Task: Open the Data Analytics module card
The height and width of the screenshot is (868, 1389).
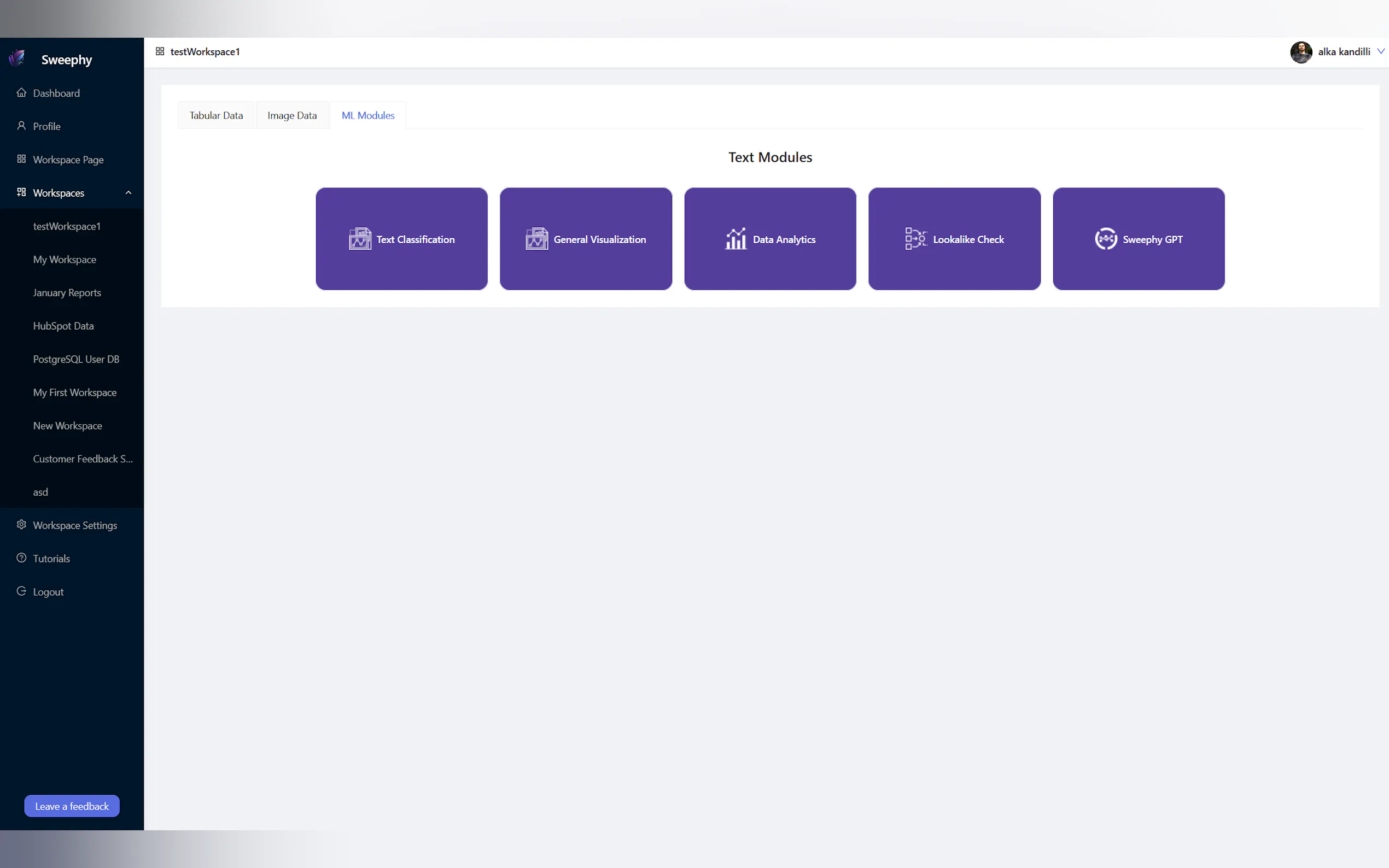Action: tap(770, 239)
